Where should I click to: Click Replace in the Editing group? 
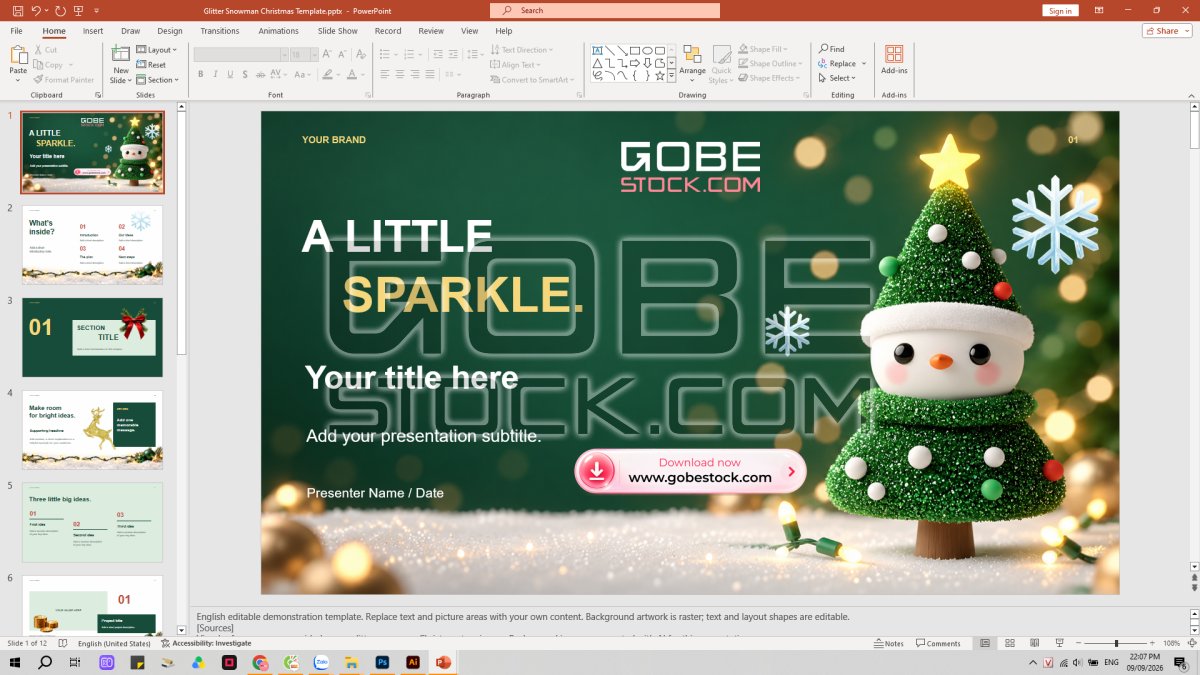click(x=838, y=63)
